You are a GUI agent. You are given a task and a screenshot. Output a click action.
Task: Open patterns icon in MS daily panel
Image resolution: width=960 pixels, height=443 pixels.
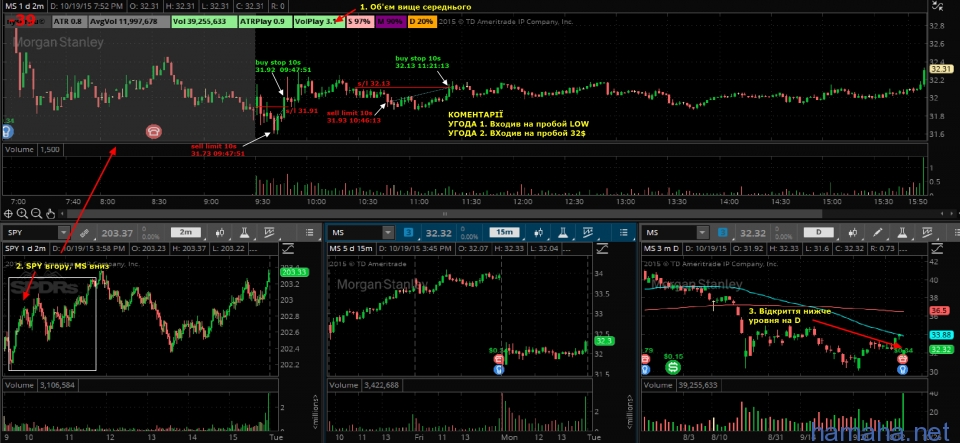[927, 233]
